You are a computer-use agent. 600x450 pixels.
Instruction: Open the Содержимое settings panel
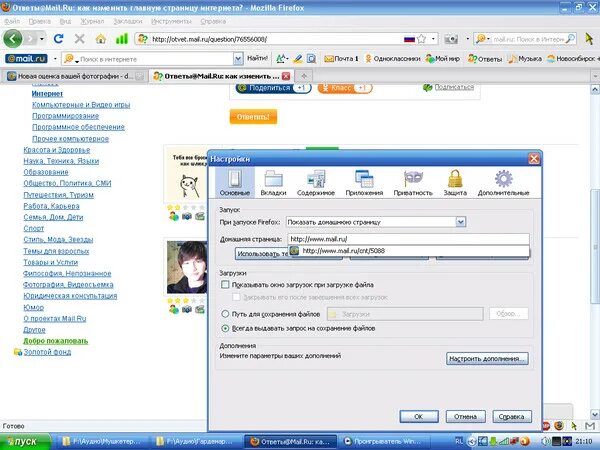(x=316, y=183)
